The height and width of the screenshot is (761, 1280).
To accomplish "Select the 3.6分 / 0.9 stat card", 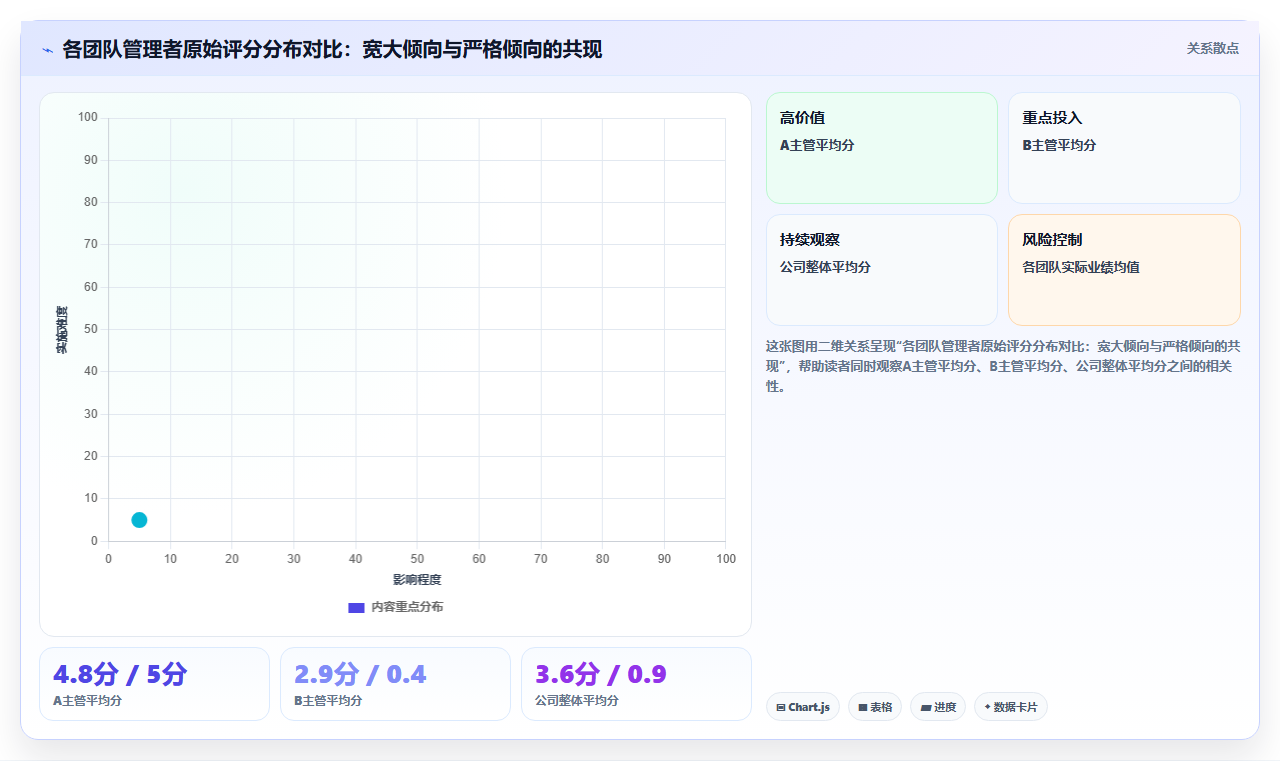I will point(636,684).
